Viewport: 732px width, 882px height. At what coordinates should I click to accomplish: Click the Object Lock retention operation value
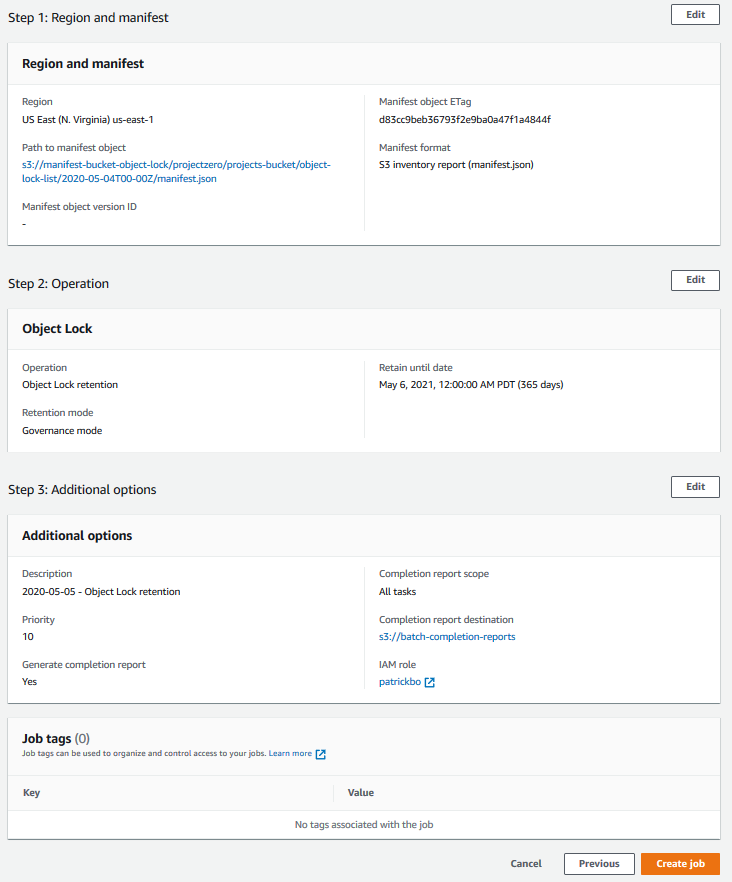[x=70, y=385]
